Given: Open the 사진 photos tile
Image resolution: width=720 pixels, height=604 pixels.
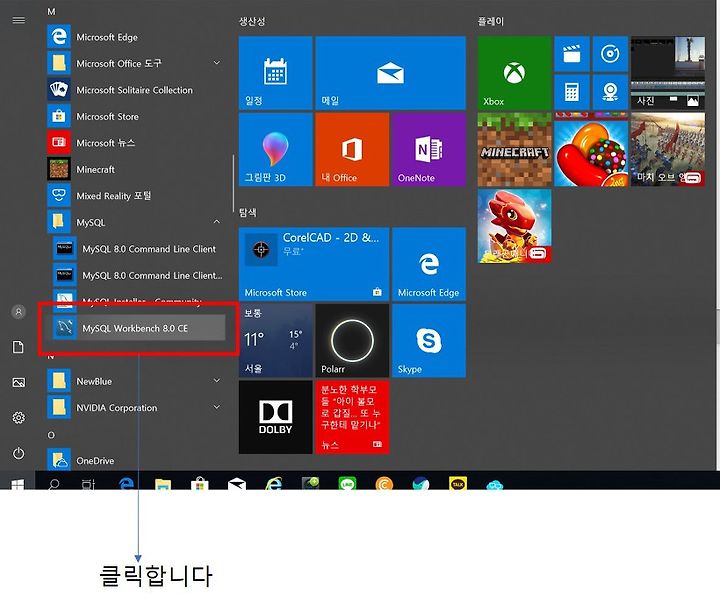Looking at the screenshot, I should (668, 73).
